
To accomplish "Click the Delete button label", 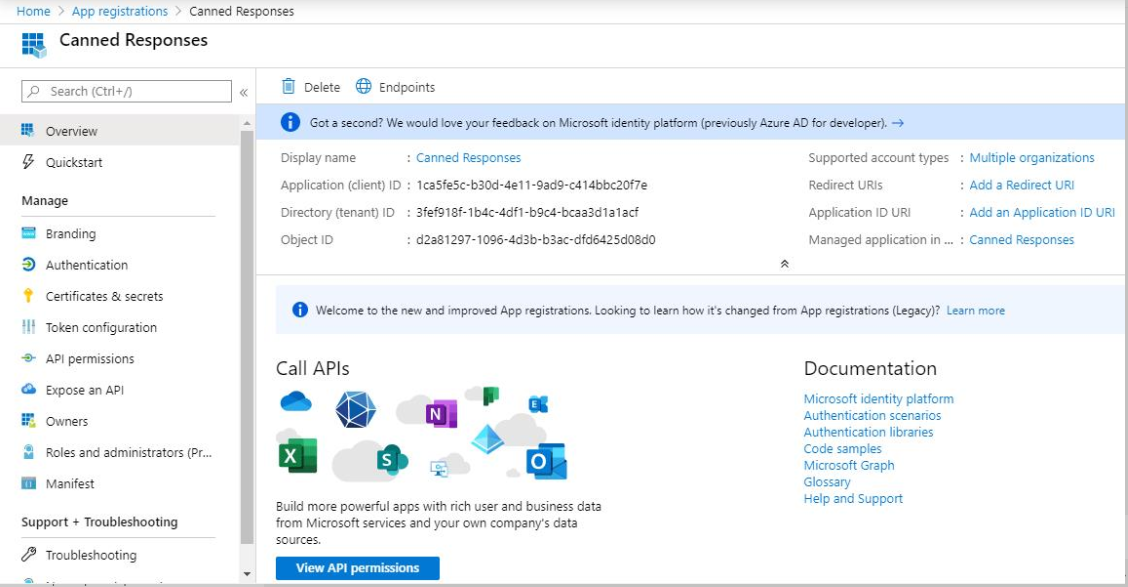I will (x=322, y=87).
